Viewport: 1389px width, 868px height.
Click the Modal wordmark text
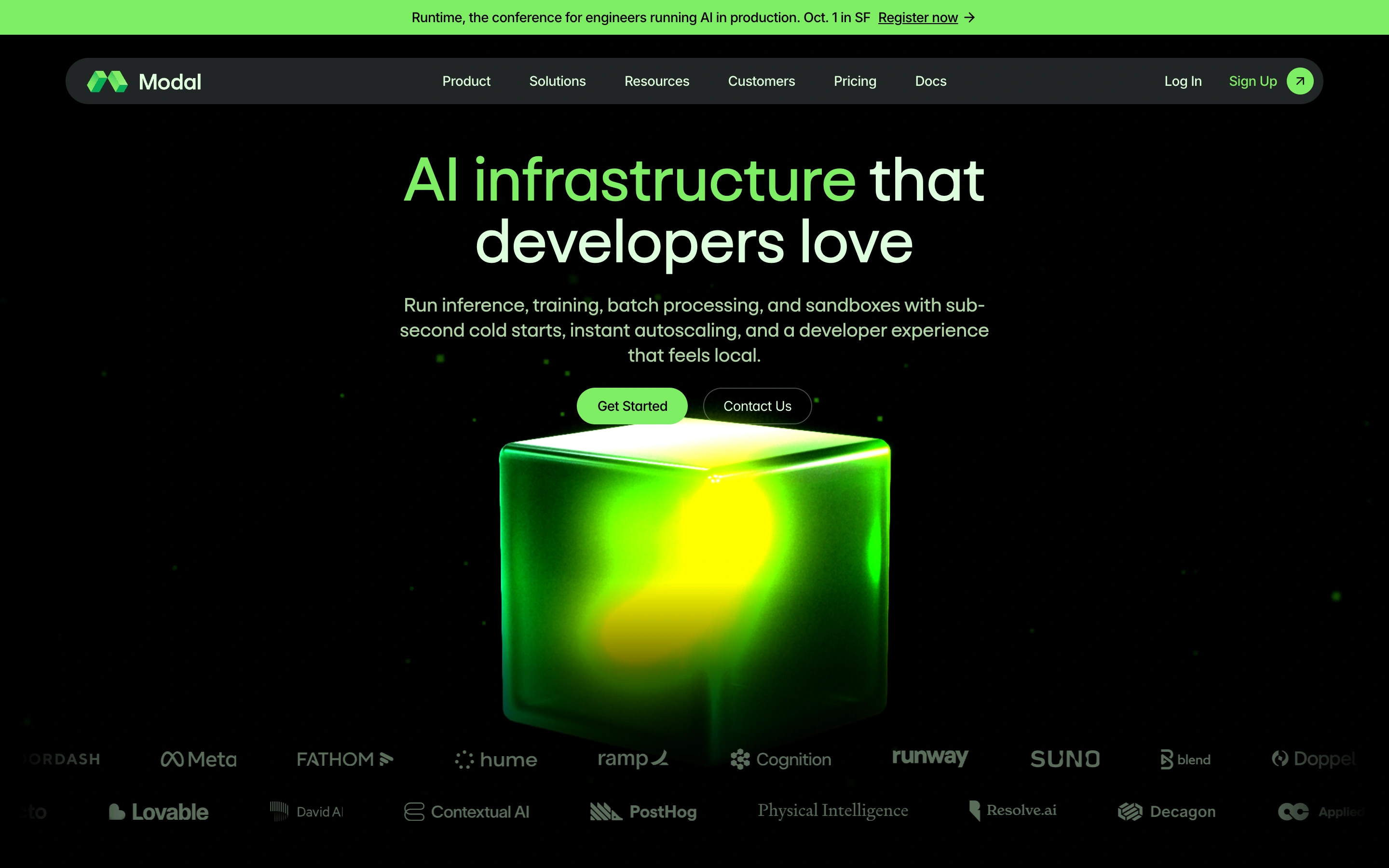click(x=170, y=81)
